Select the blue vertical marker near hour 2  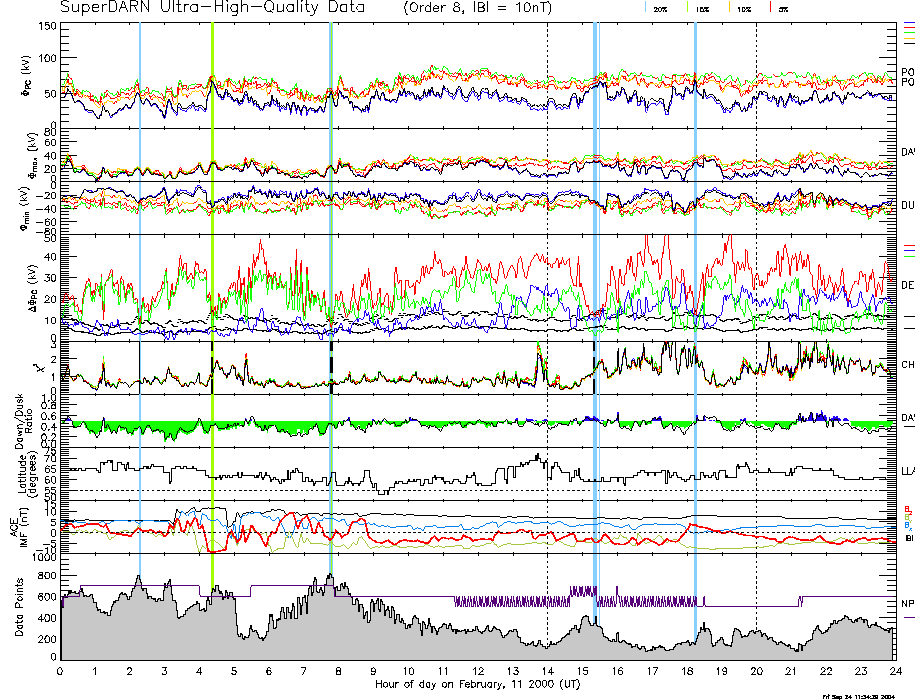tap(140, 300)
